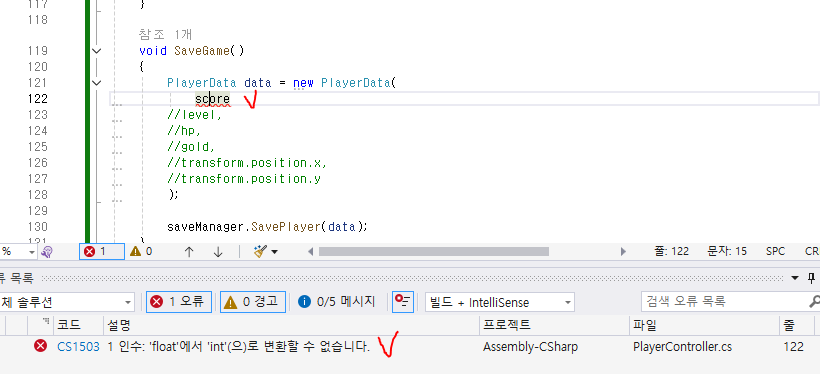Sort by the '코드' column header

coord(78,325)
